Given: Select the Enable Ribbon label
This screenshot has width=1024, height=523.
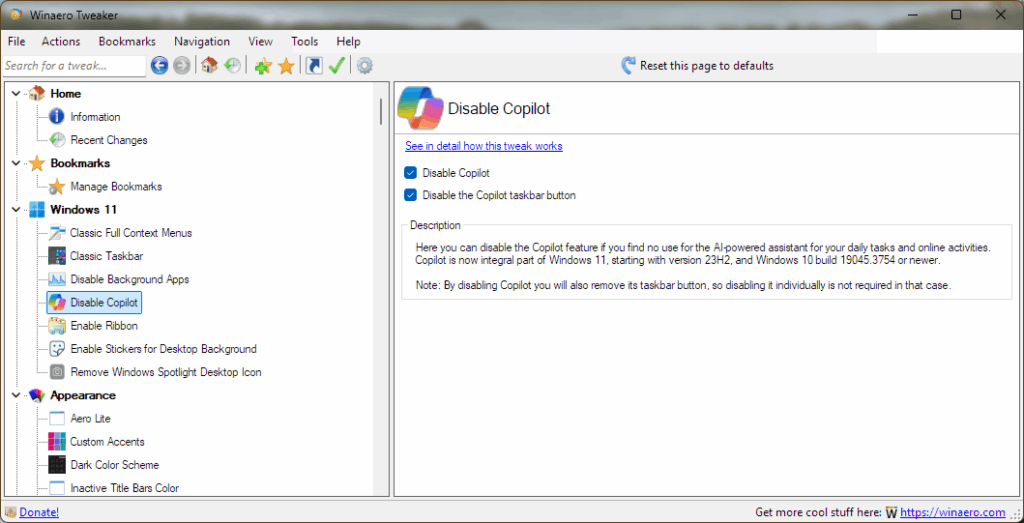Looking at the screenshot, I should [104, 326].
